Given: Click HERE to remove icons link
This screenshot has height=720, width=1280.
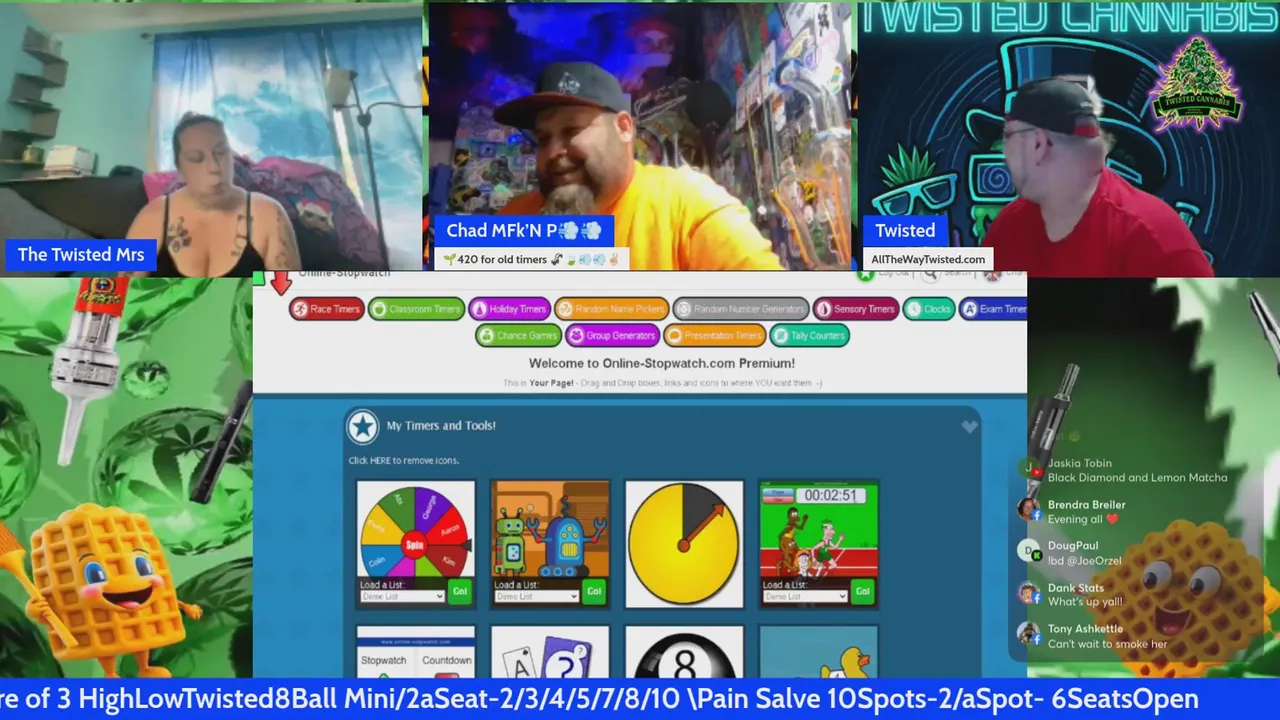Looking at the screenshot, I should point(403,460).
